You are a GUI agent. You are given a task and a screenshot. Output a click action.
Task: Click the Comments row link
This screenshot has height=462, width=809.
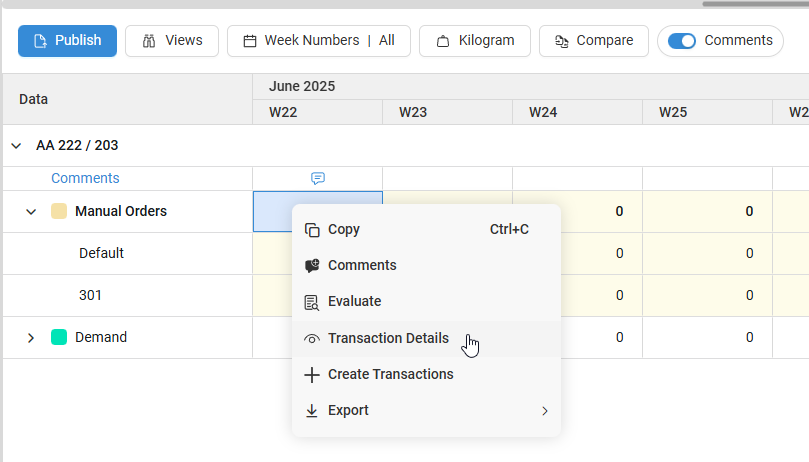coord(85,179)
